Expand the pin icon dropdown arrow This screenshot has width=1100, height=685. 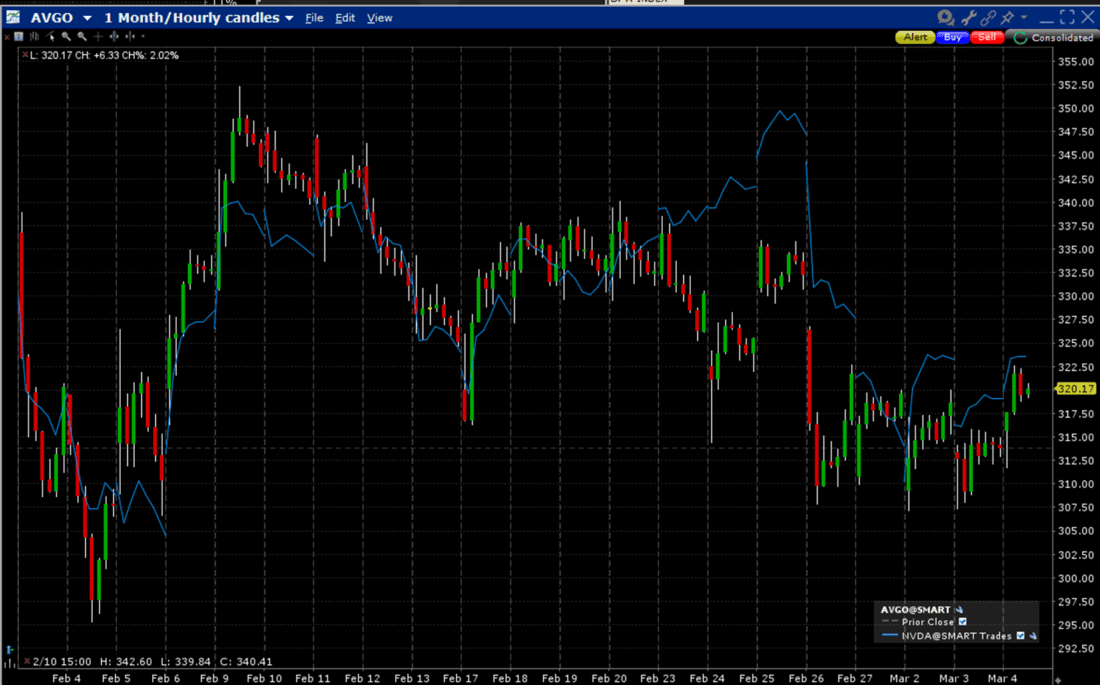pyautogui.click(x=1023, y=17)
